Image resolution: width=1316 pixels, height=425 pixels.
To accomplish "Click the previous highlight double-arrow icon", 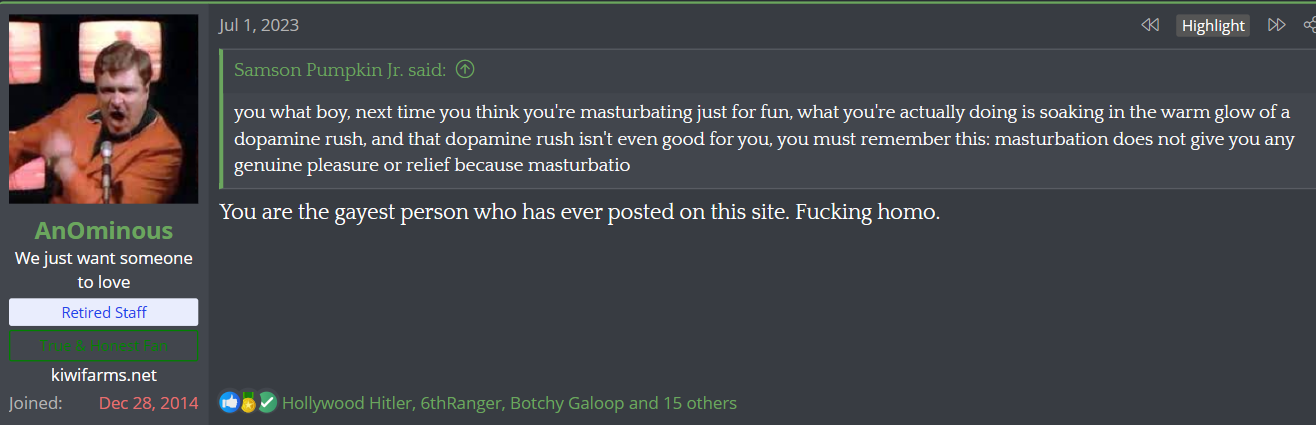I will (x=1150, y=25).
